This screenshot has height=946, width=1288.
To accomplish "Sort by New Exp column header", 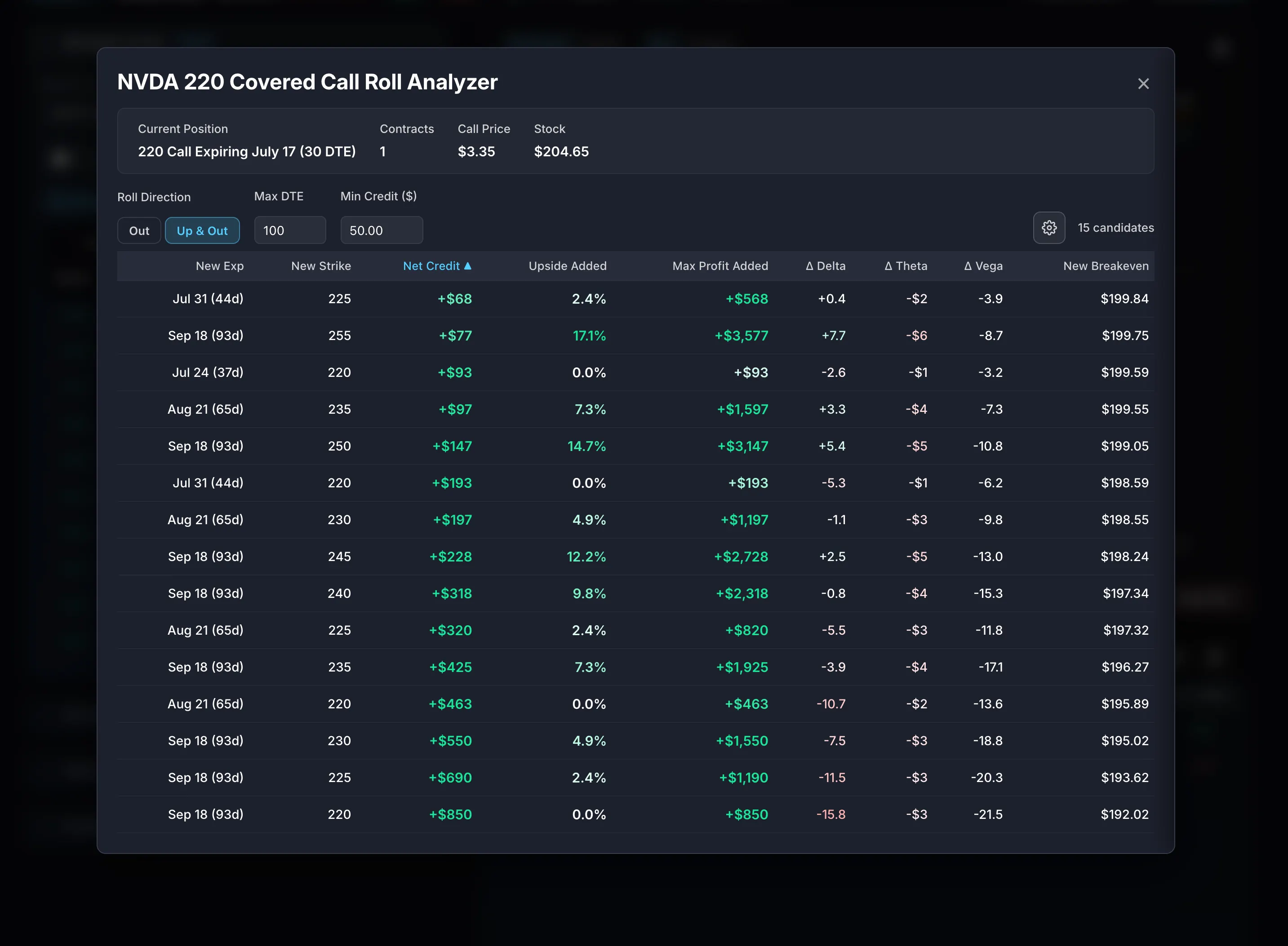I will 219,266.
